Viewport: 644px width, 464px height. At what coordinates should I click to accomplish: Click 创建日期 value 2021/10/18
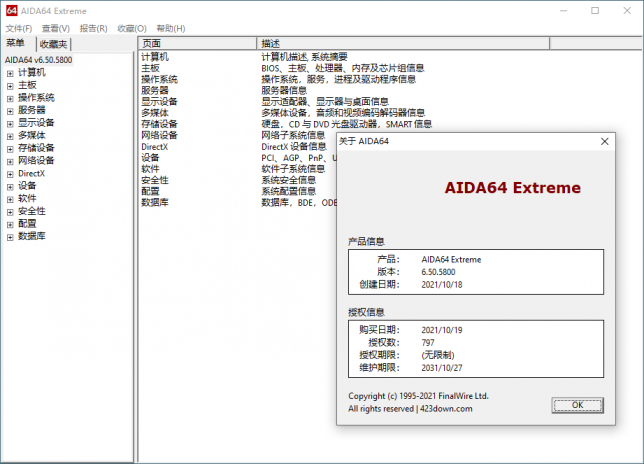tap(442, 285)
